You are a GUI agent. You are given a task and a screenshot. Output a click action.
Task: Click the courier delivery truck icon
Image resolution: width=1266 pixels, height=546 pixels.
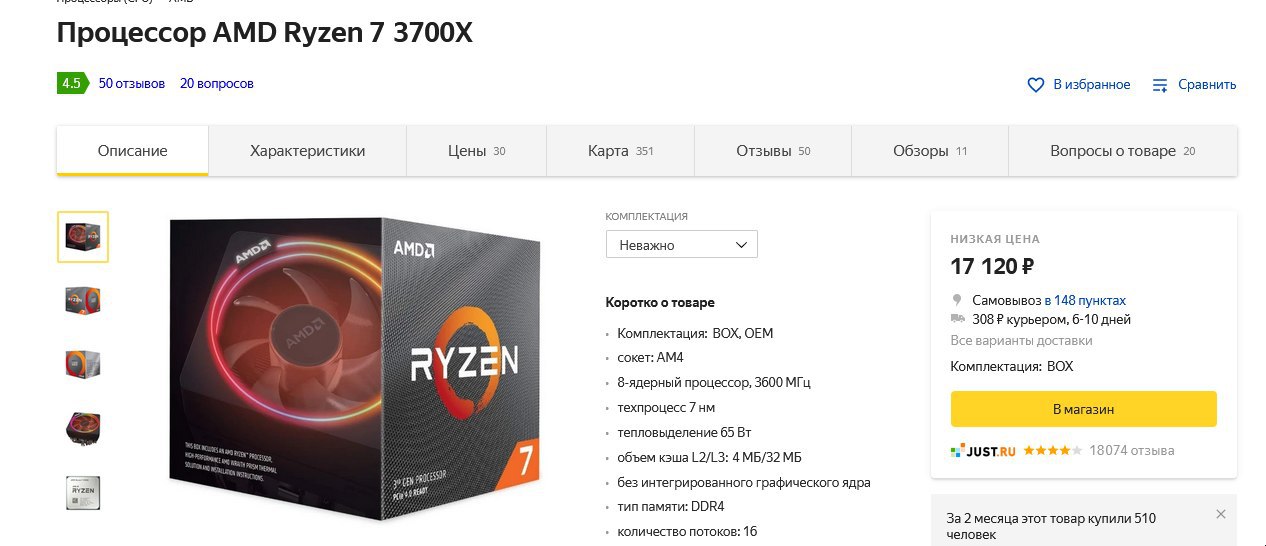[958, 319]
